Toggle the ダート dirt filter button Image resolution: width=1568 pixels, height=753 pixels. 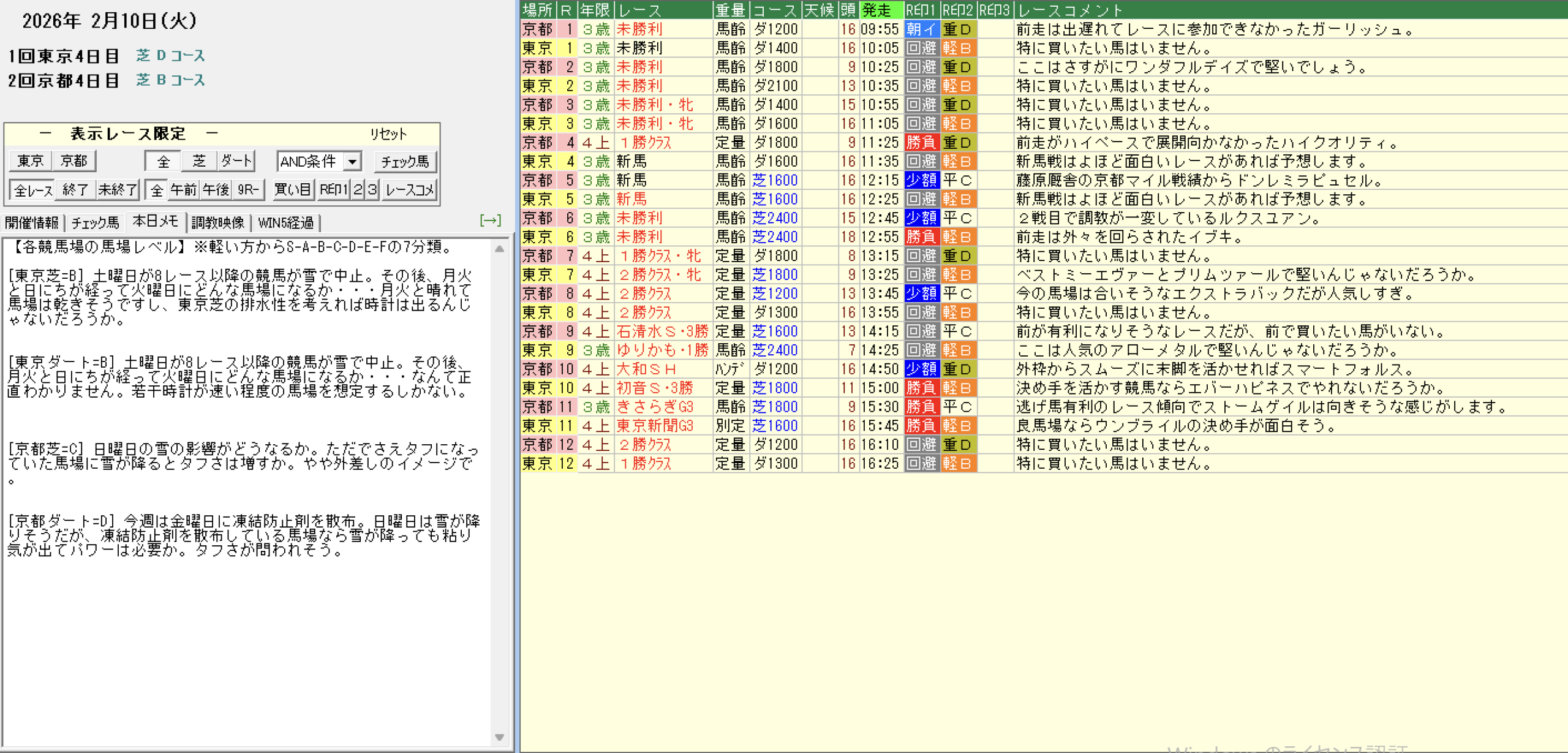pyautogui.click(x=236, y=161)
